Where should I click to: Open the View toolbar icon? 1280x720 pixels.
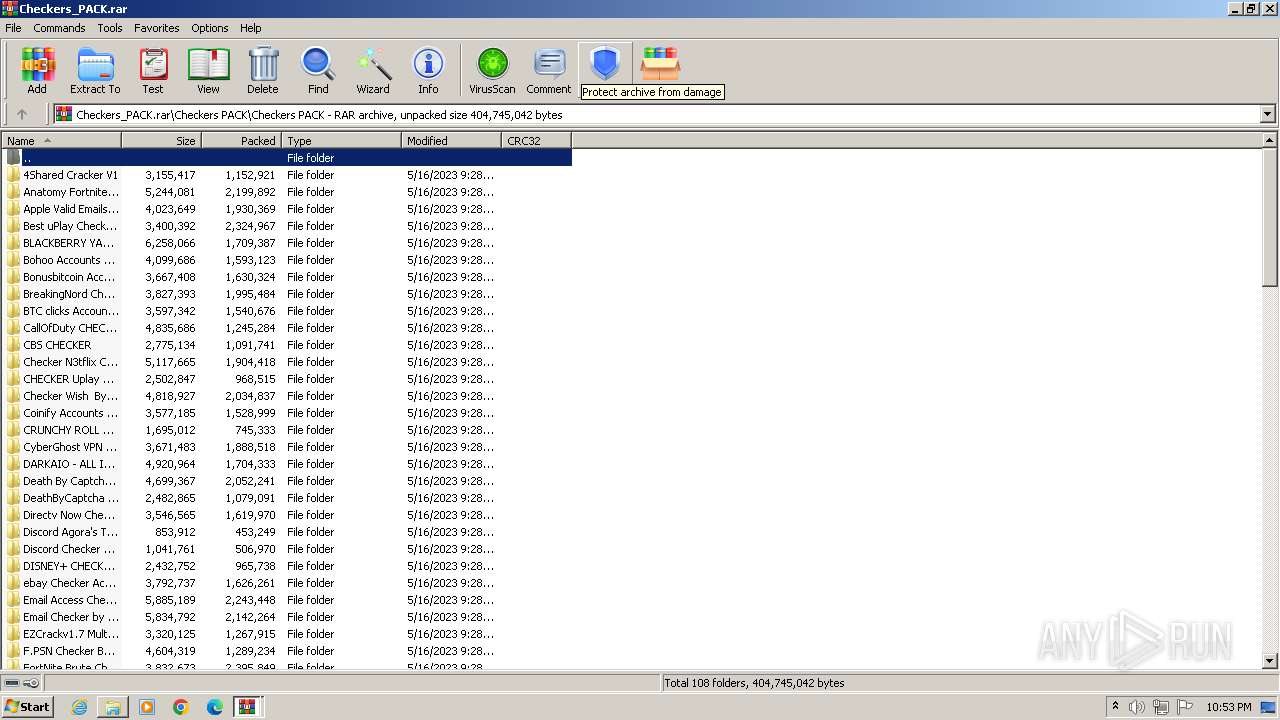pos(208,71)
